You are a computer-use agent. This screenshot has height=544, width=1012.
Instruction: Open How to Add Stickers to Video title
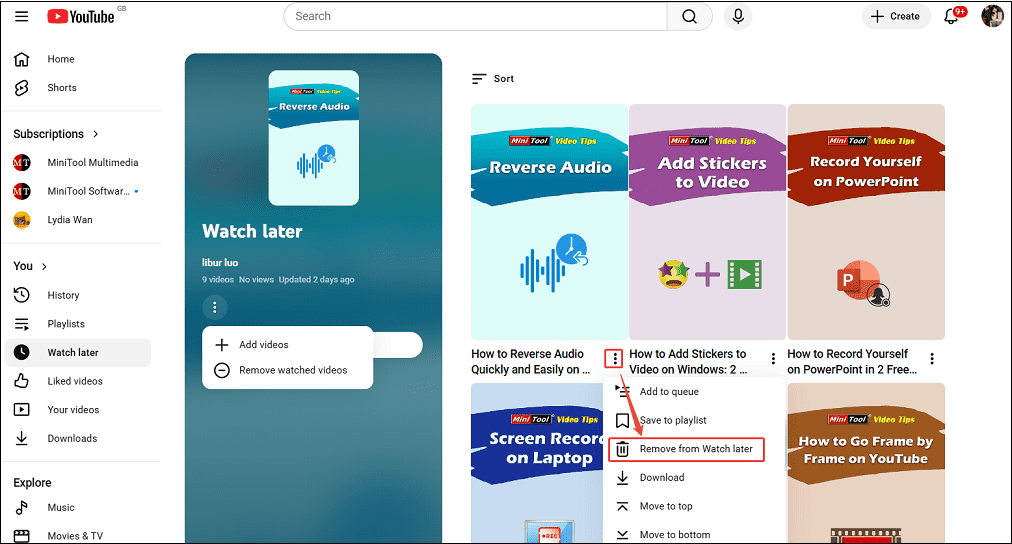[x=688, y=362]
